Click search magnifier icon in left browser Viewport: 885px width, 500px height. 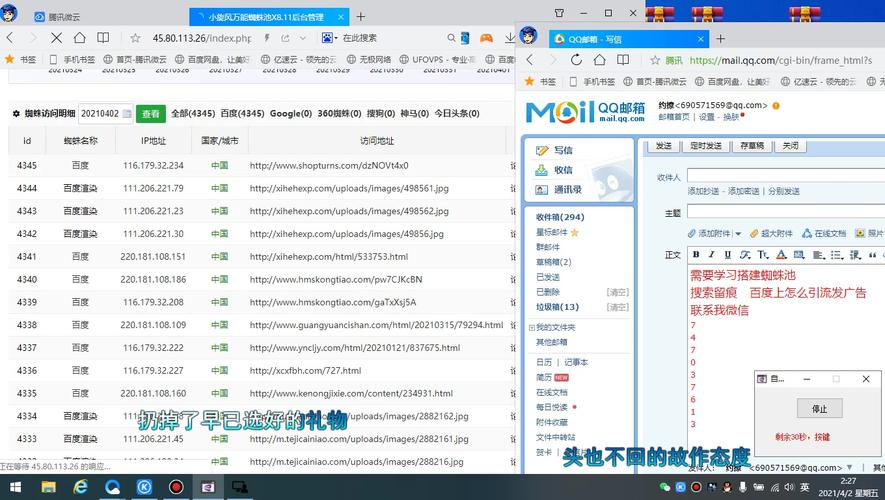[451, 38]
